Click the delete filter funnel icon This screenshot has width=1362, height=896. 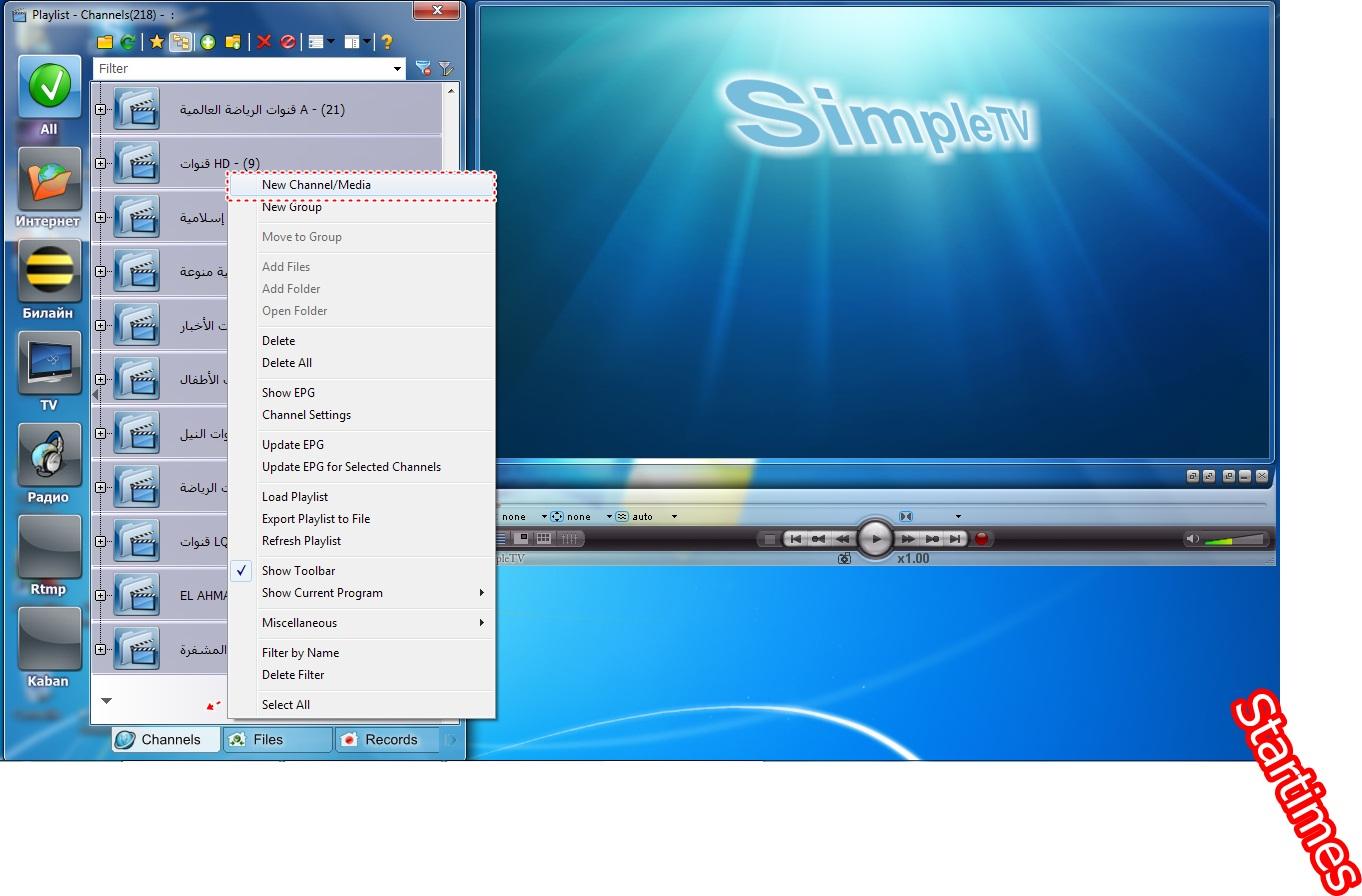pyautogui.click(x=423, y=69)
